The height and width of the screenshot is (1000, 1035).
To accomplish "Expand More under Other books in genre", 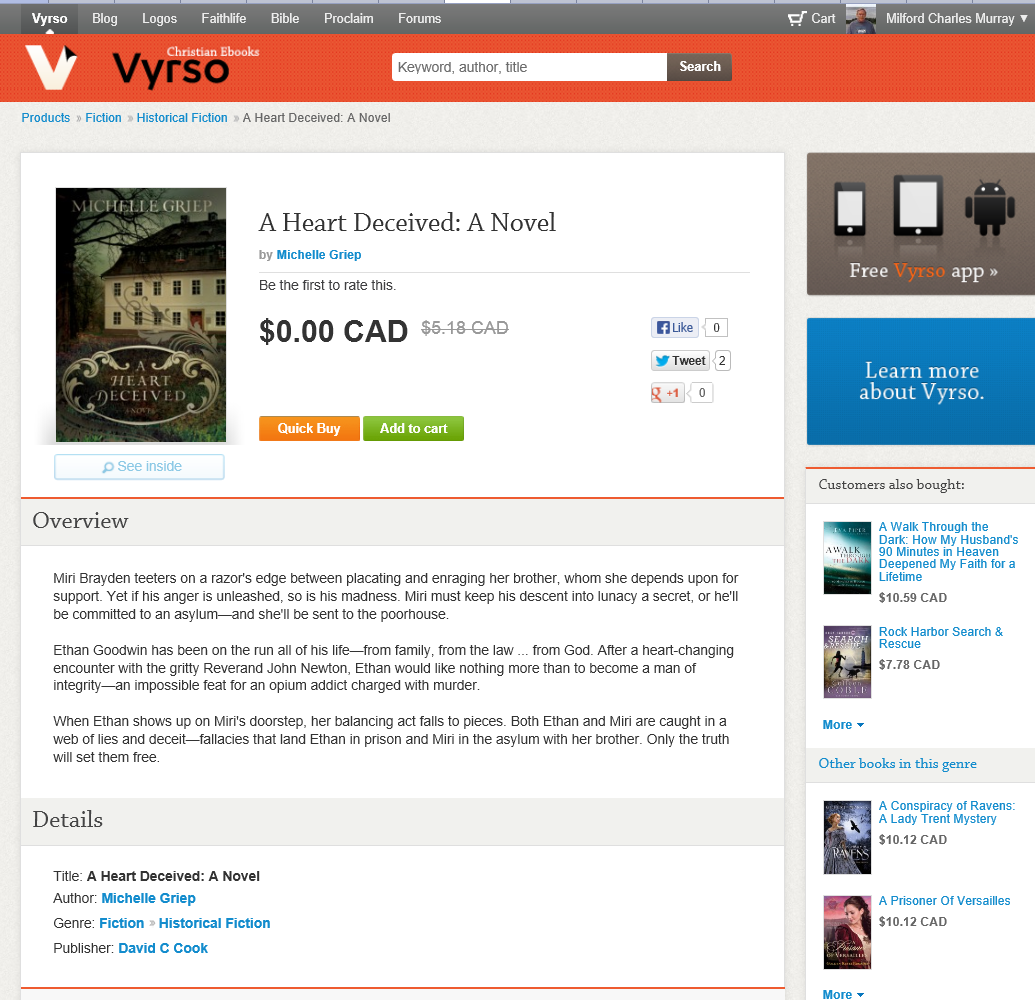I will click(x=843, y=994).
